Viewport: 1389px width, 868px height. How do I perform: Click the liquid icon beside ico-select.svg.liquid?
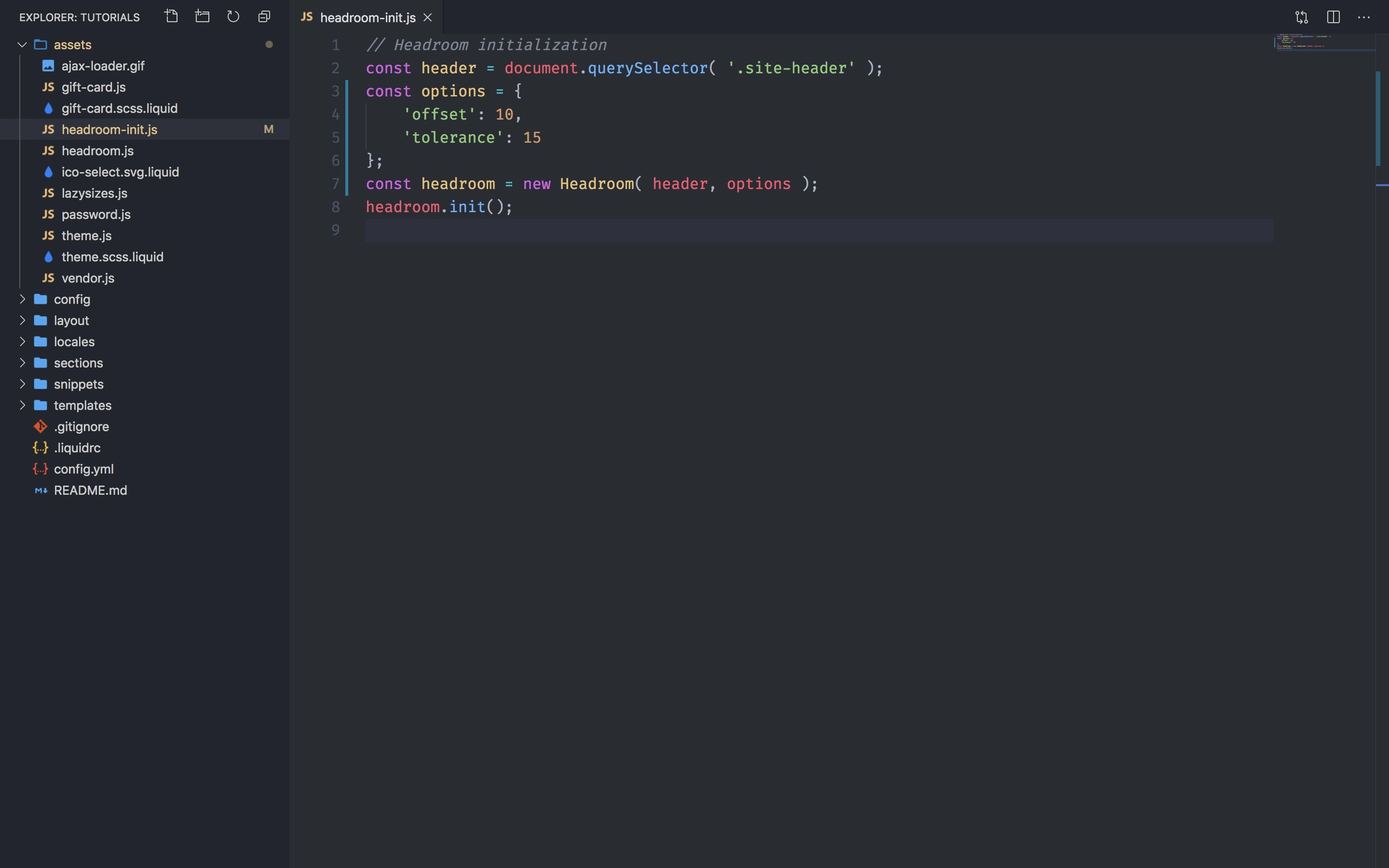coord(48,172)
